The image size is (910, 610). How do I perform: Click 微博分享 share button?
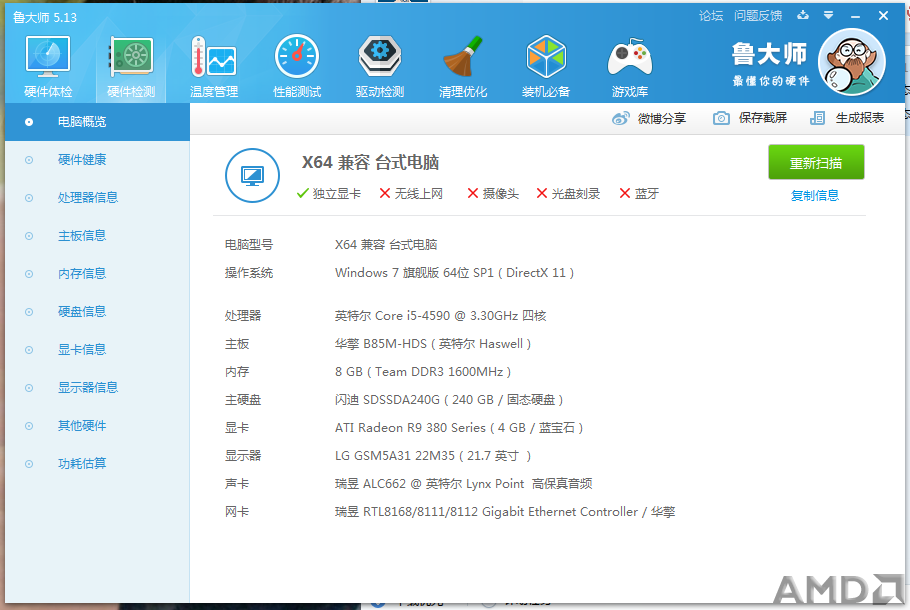pos(649,118)
